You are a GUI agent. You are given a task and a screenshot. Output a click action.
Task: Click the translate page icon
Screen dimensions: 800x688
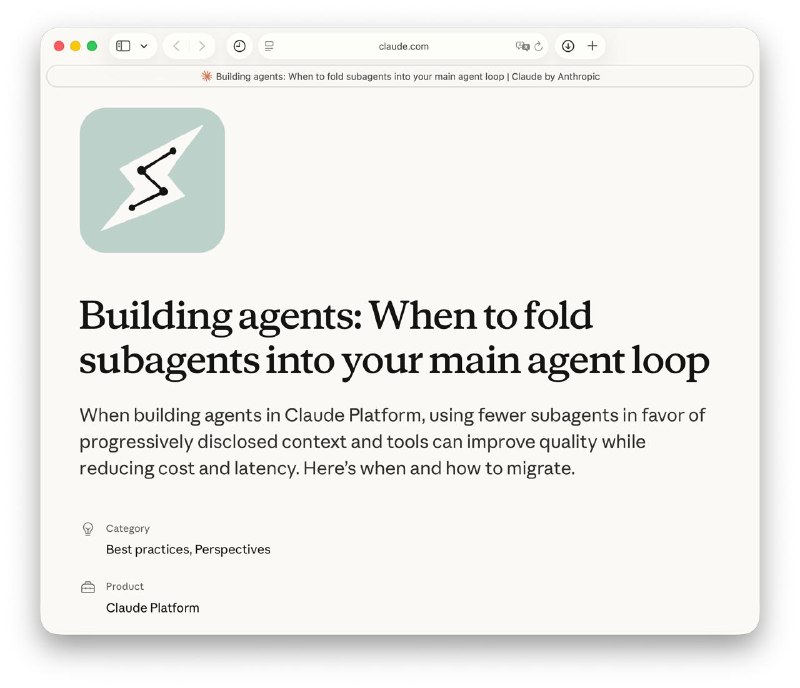pyautogui.click(x=522, y=46)
